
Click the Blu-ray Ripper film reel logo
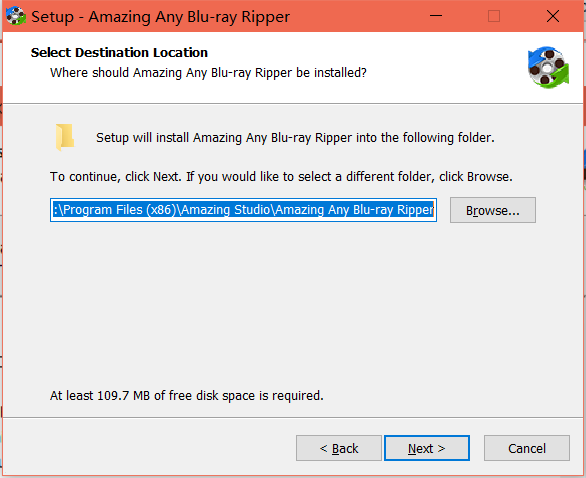pyautogui.click(x=548, y=67)
